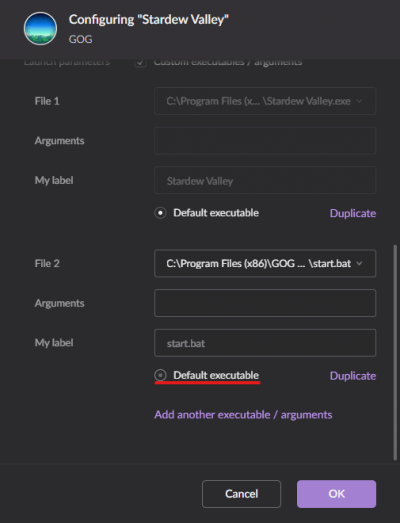Viewport: 400px width, 523px height.
Task: Select Default executable radio for File 1
Action: pyautogui.click(x=160, y=213)
